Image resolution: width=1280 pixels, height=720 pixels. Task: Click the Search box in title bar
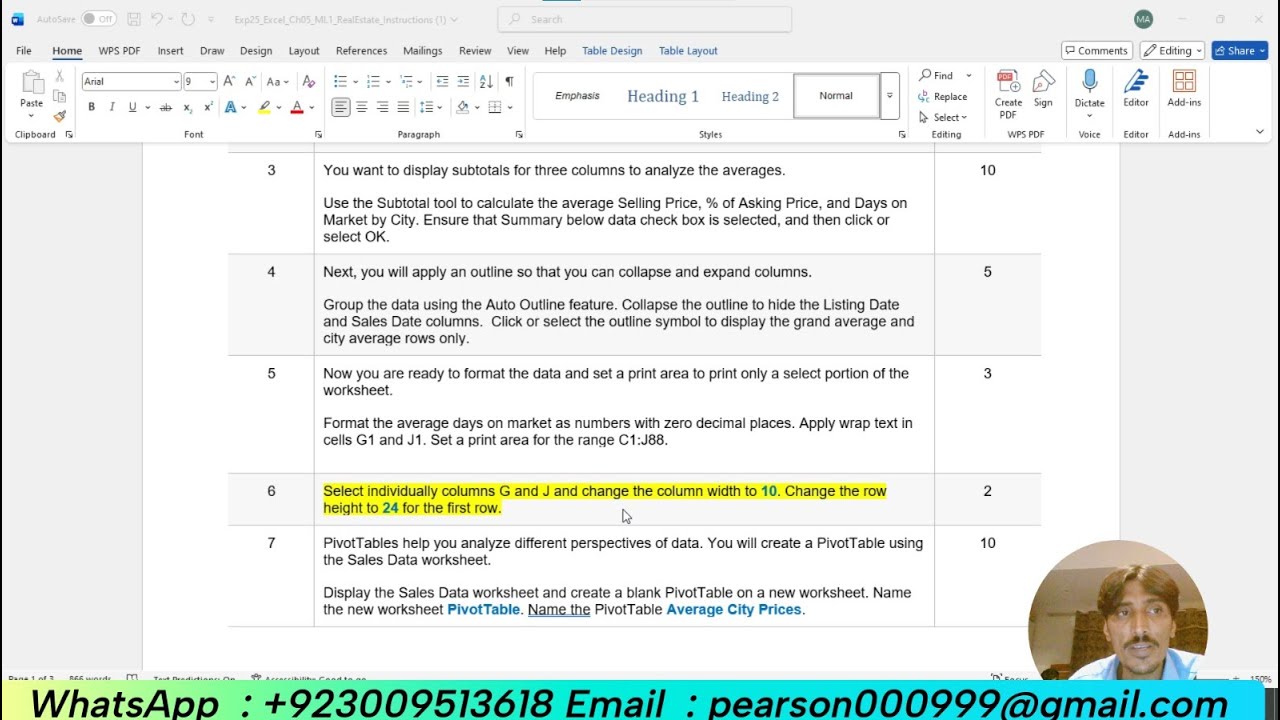pos(645,19)
